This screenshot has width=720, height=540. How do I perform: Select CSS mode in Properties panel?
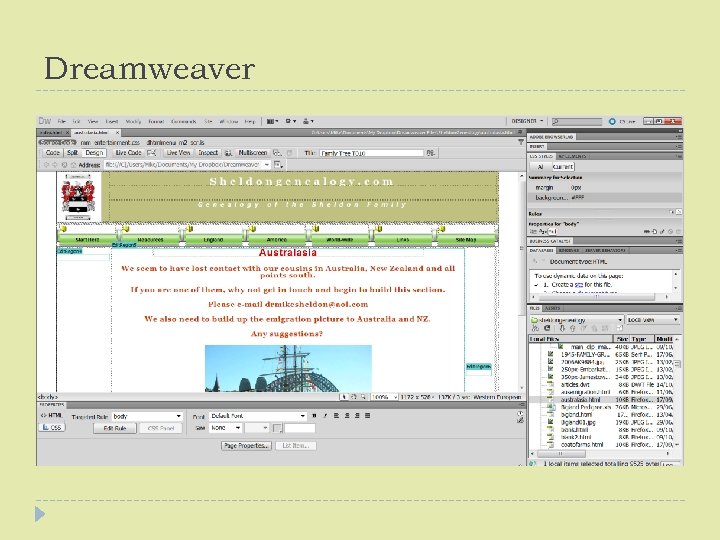(52, 427)
